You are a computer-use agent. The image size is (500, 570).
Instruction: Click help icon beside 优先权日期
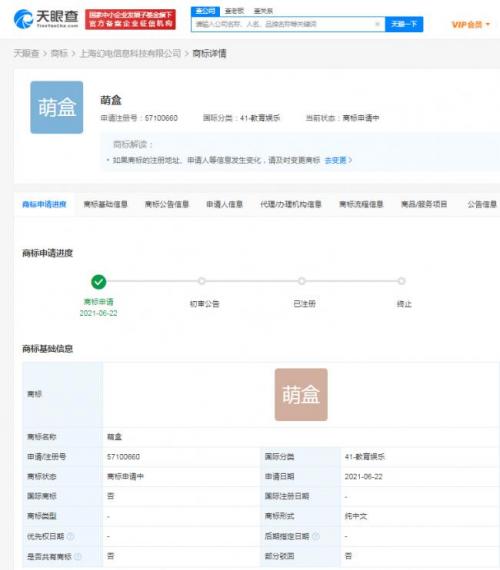point(71,536)
